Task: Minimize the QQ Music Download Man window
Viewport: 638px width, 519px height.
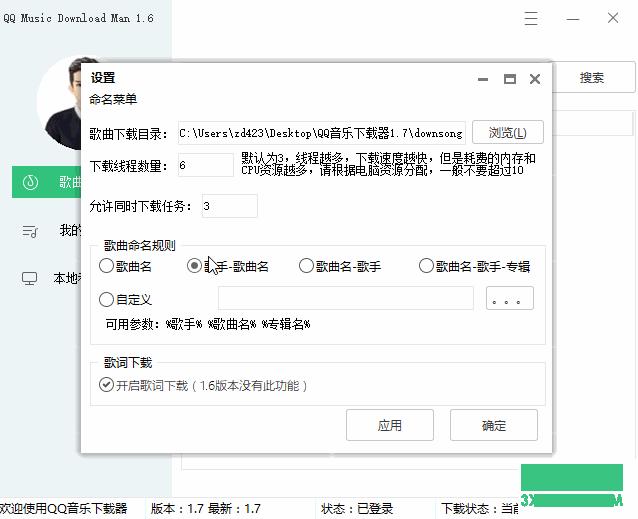Action: 572,19
